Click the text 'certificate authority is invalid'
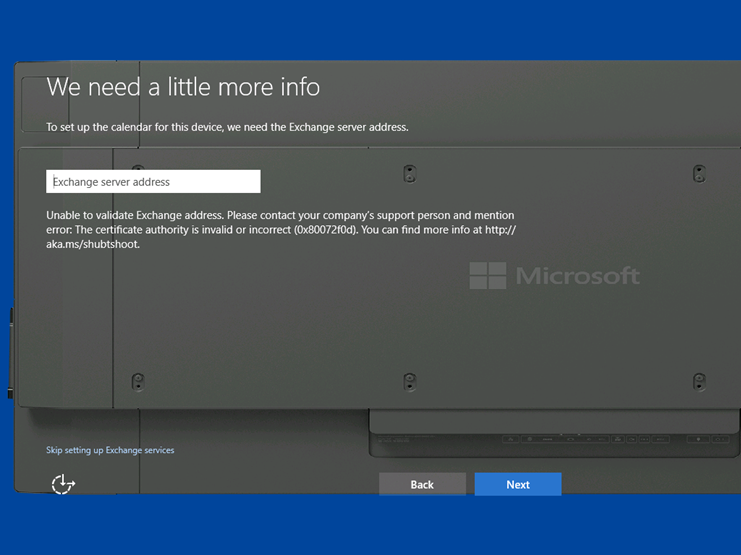The width and height of the screenshot is (741, 555). [x=177, y=230]
